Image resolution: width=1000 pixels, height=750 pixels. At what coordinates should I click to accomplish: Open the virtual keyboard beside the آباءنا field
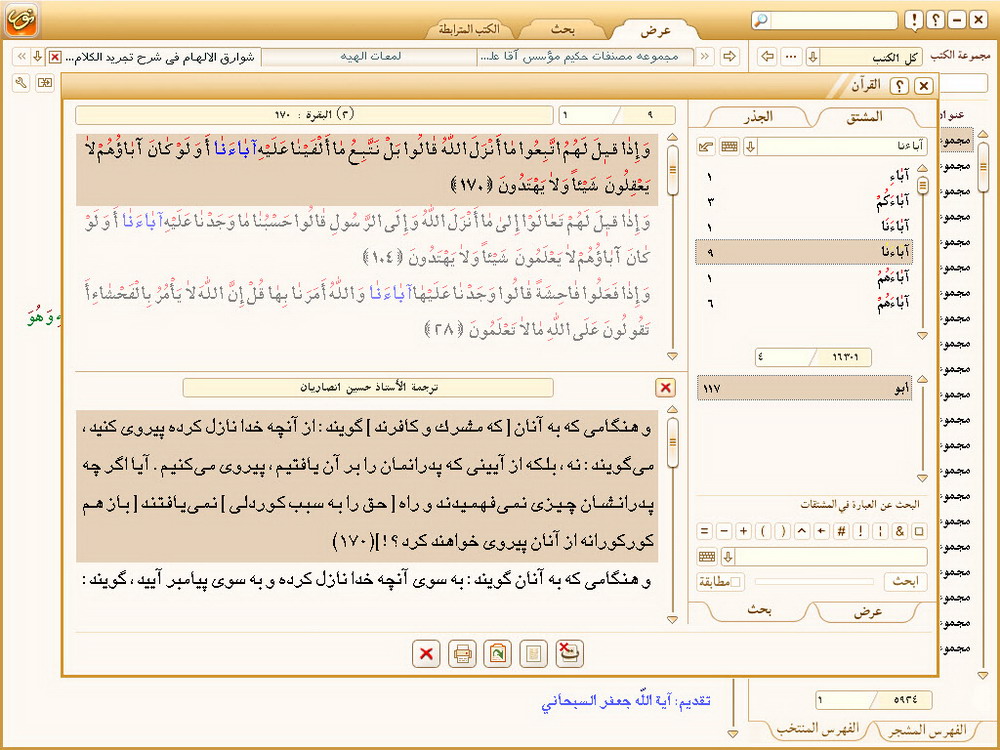729,147
